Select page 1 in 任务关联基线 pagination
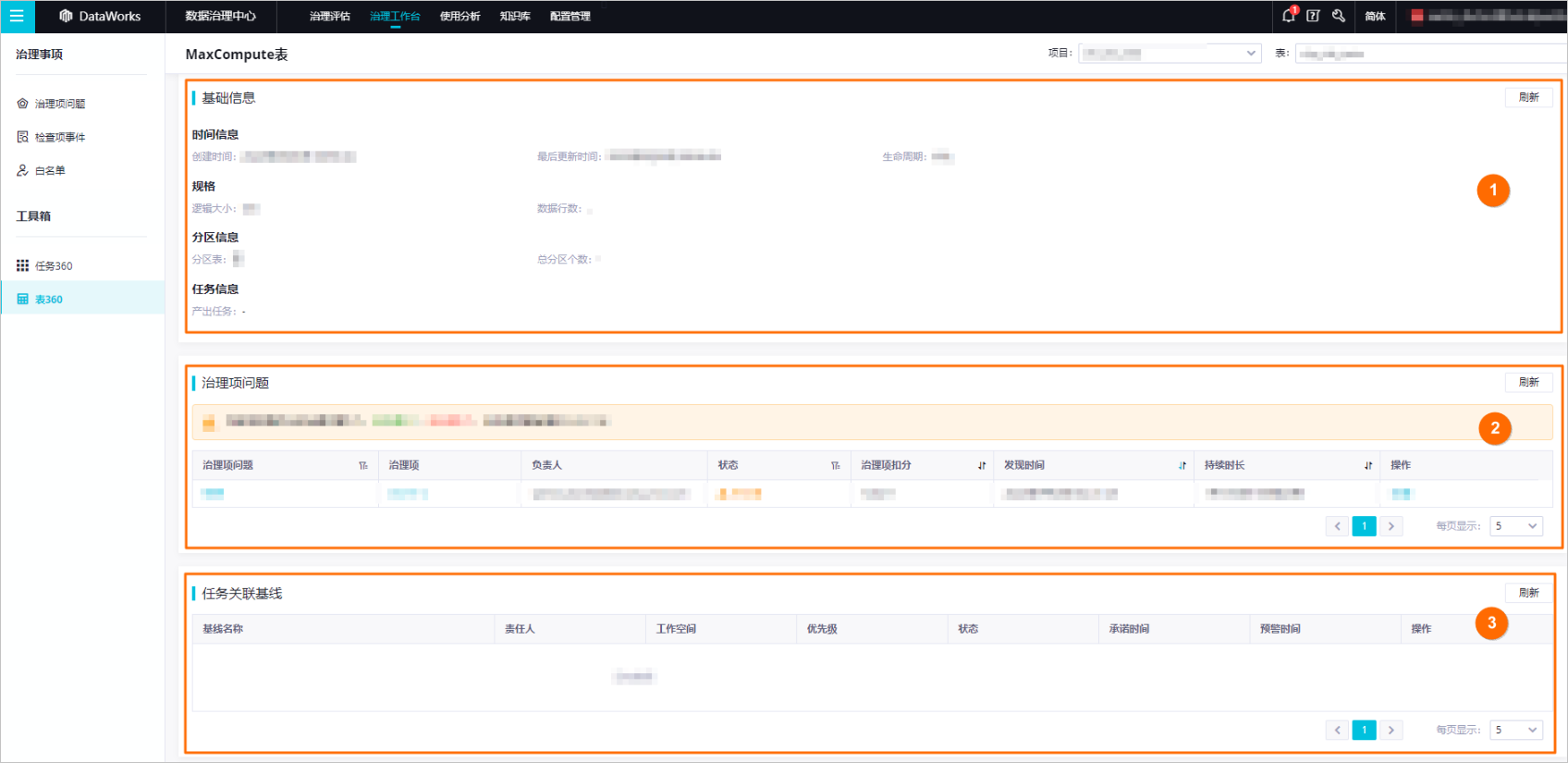Screen dimensions: 1568x763 pyautogui.click(x=1364, y=730)
